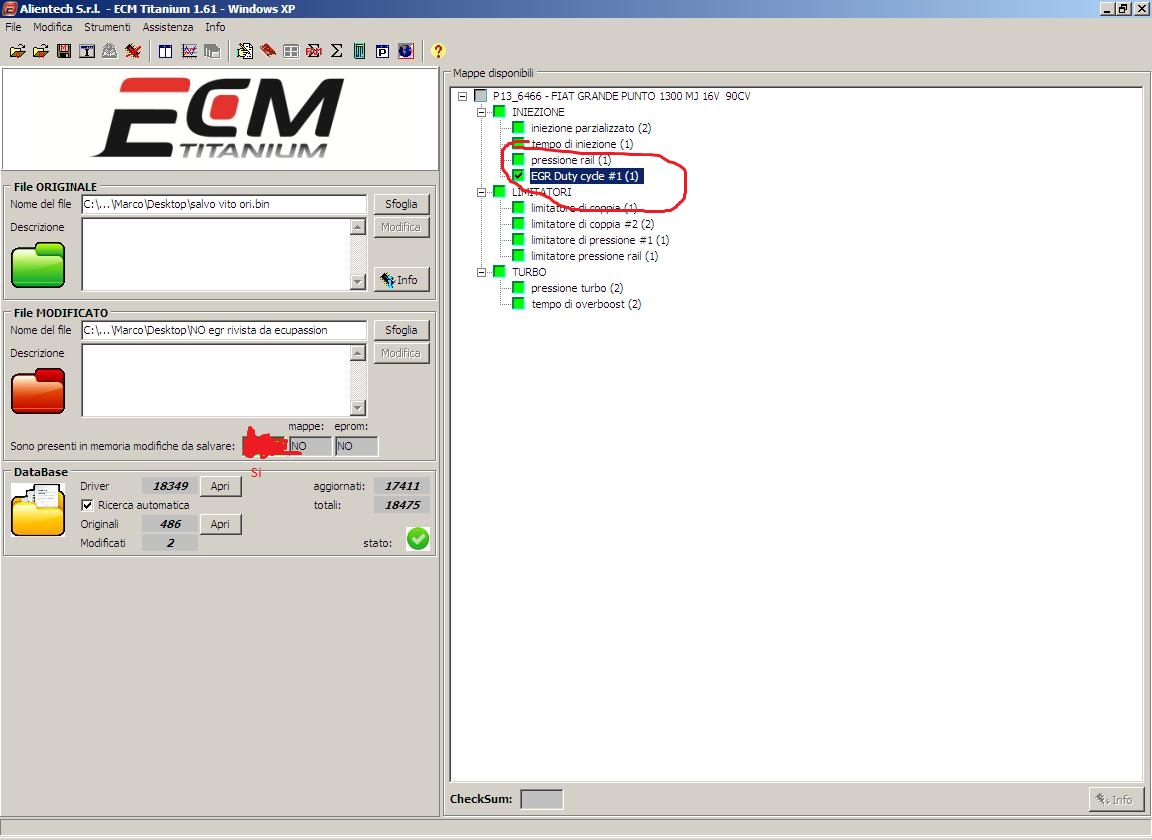Click the floppy disk save icon
This screenshot has width=1152, height=840.
(64, 51)
